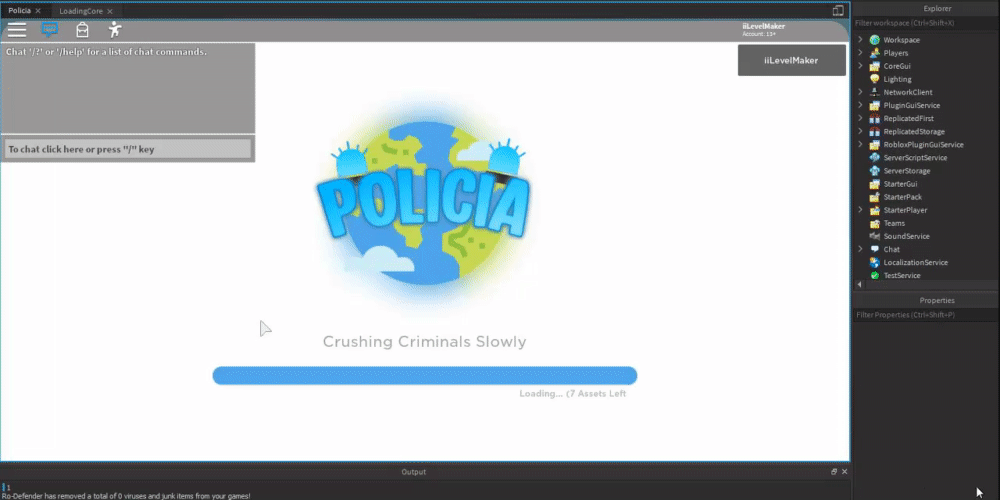Click the Workspace globe icon
Screen dimensions: 1000x500
point(874,40)
